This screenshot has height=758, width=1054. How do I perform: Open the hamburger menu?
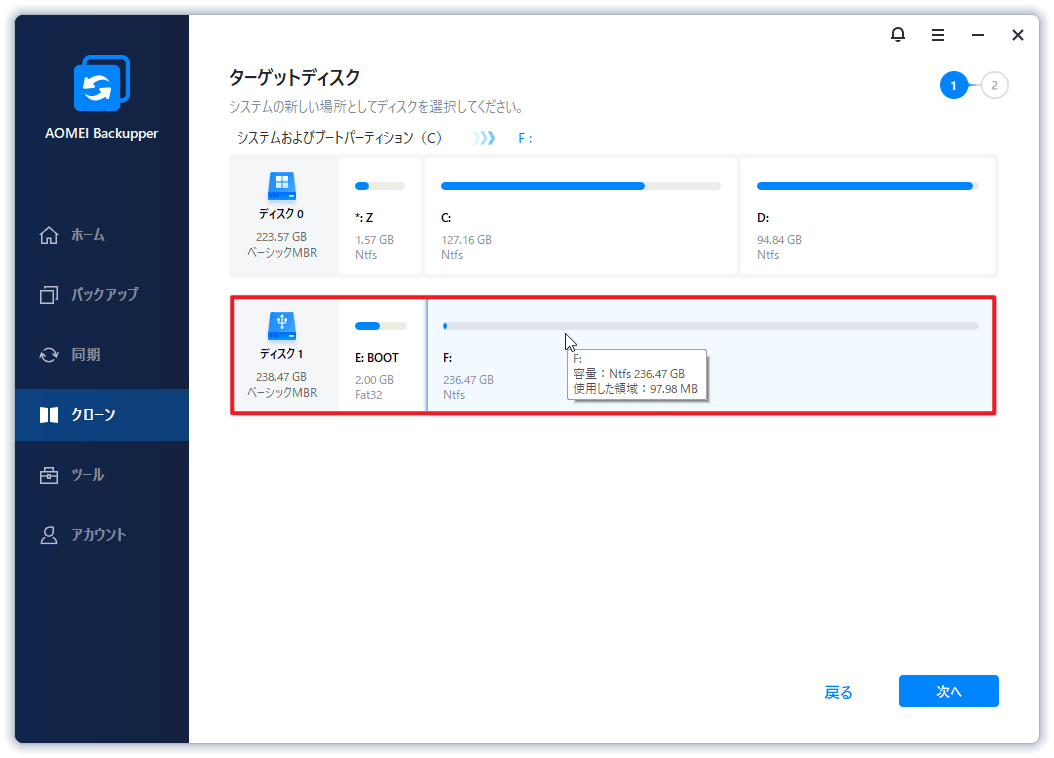pyautogui.click(x=937, y=34)
